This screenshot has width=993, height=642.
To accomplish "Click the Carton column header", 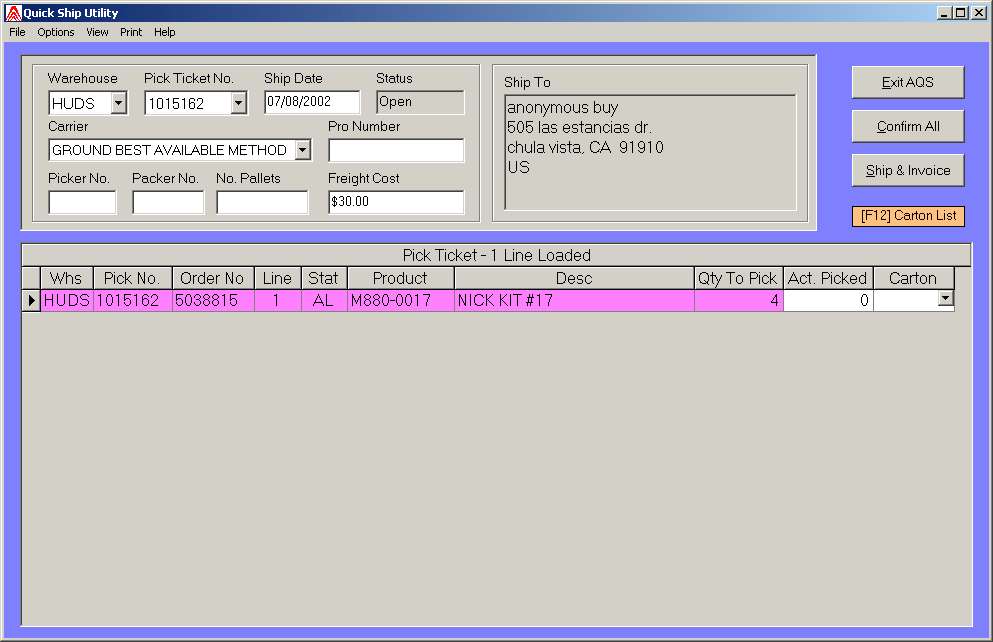I will pos(913,279).
